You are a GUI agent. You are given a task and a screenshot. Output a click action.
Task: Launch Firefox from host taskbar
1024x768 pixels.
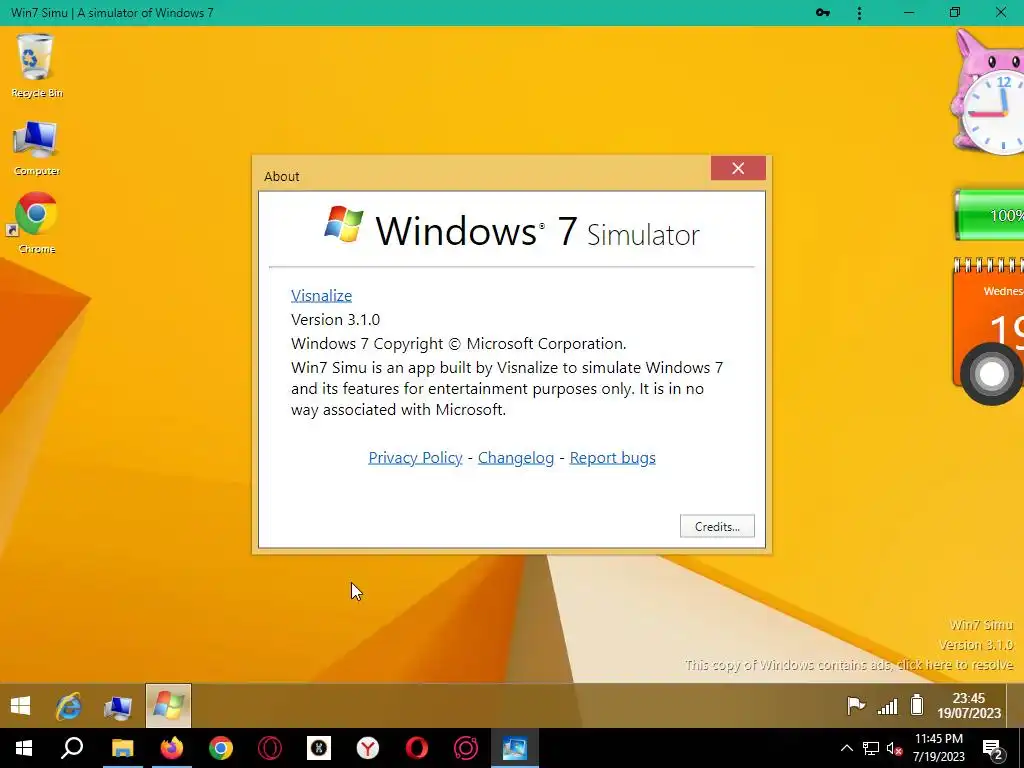[172, 748]
